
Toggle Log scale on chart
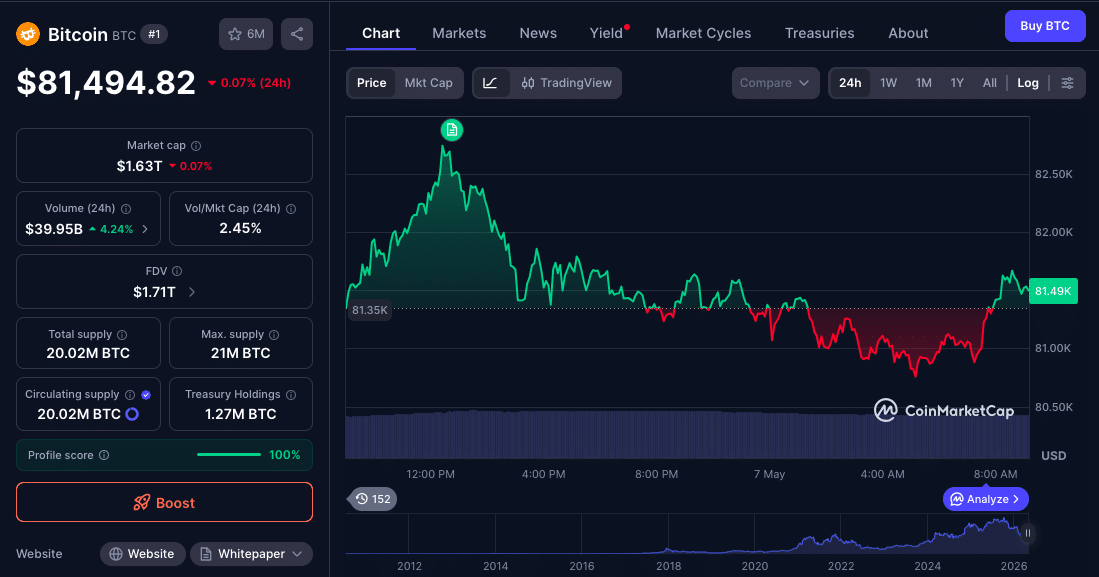(1028, 83)
